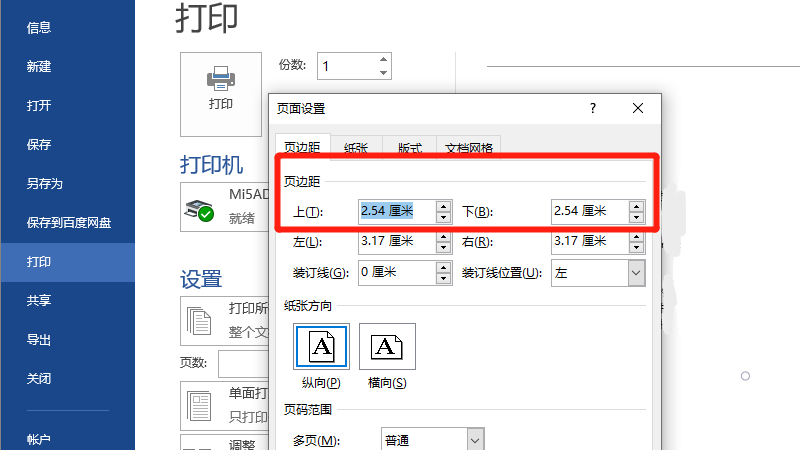Click the print all pages (打印所有页) icon
The image size is (800, 450).
tap(201, 320)
